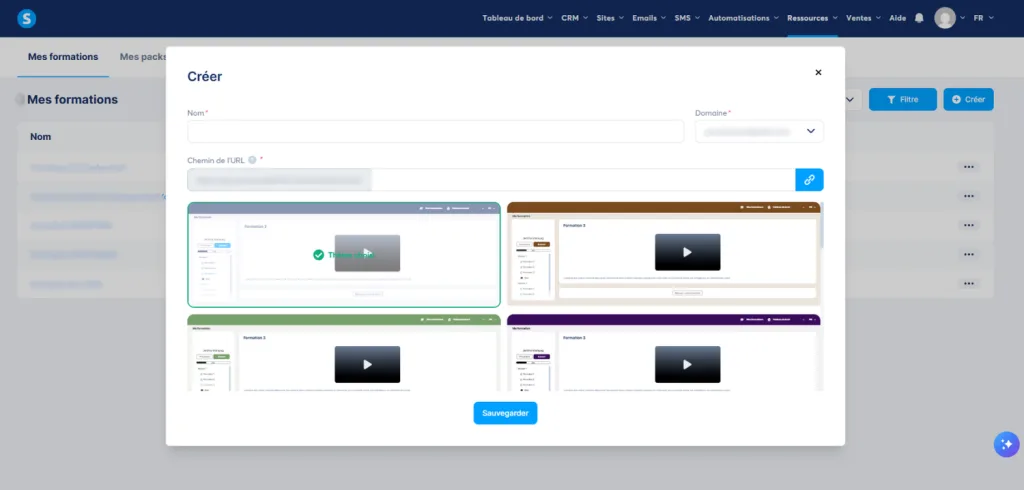Open the notifications bell
Screen dimensions: 1024x490
coord(919,18)
